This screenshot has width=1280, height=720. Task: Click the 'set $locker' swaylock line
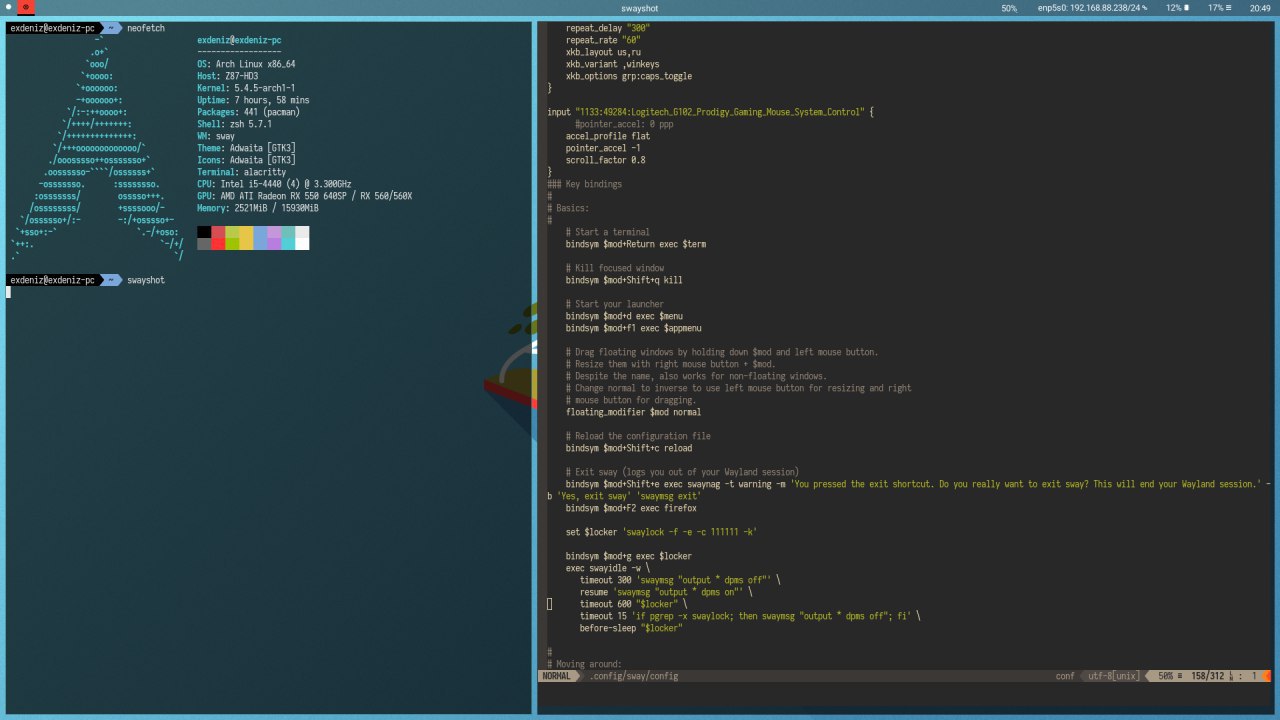[661, 532]
